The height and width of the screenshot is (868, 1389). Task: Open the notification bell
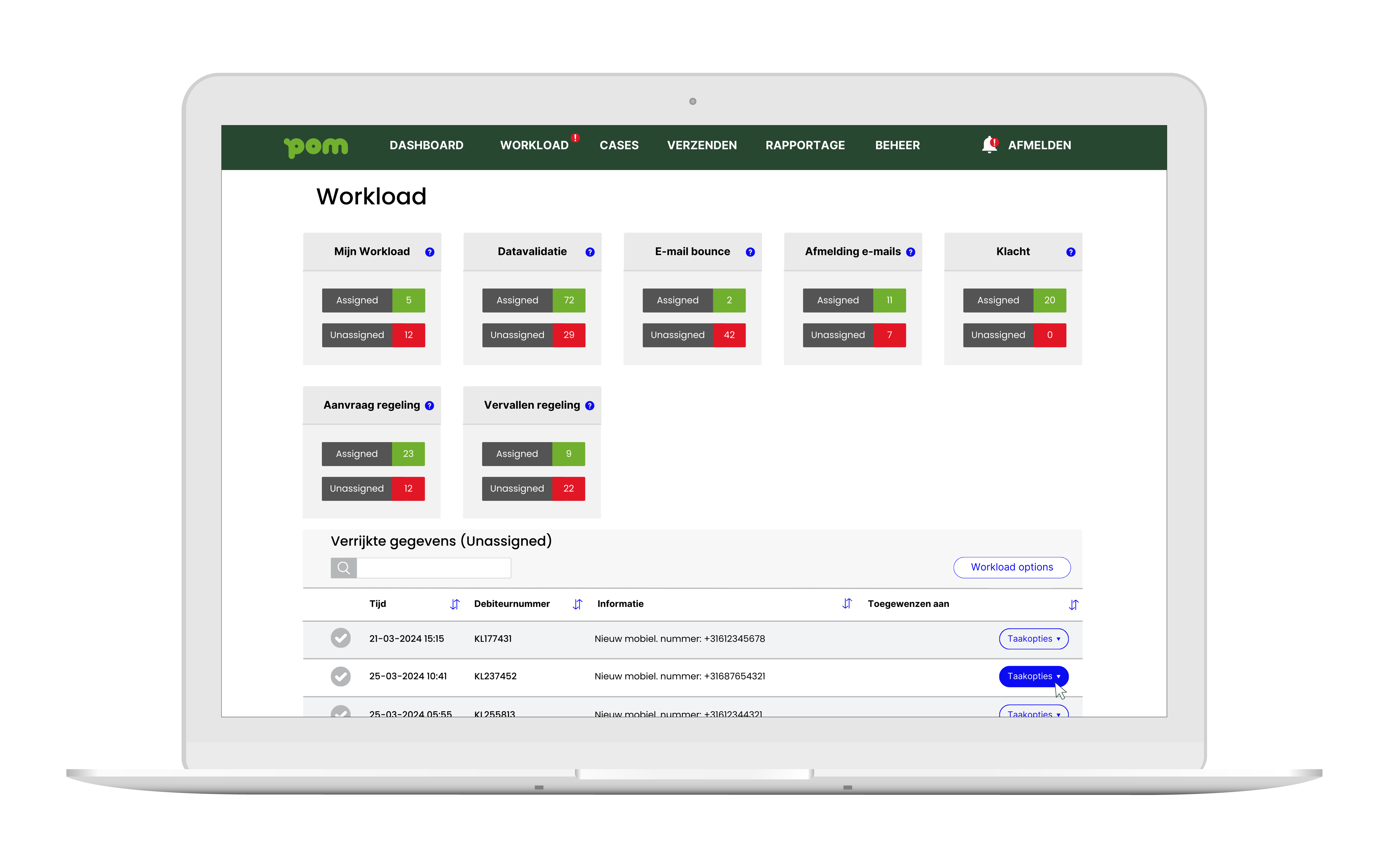pyautogui.click(x=990, y=145)
